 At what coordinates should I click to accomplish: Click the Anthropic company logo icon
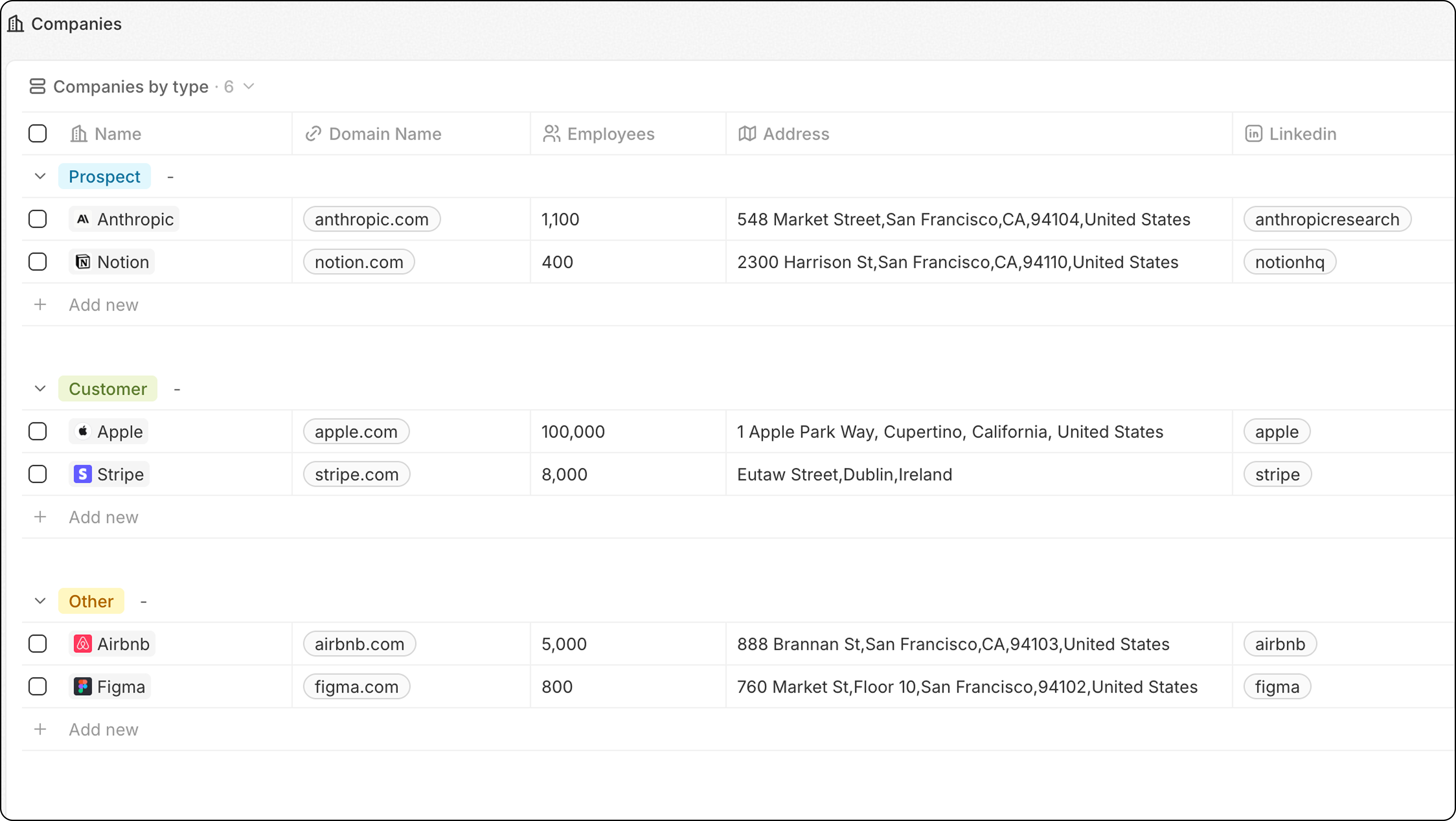point(83,219)
